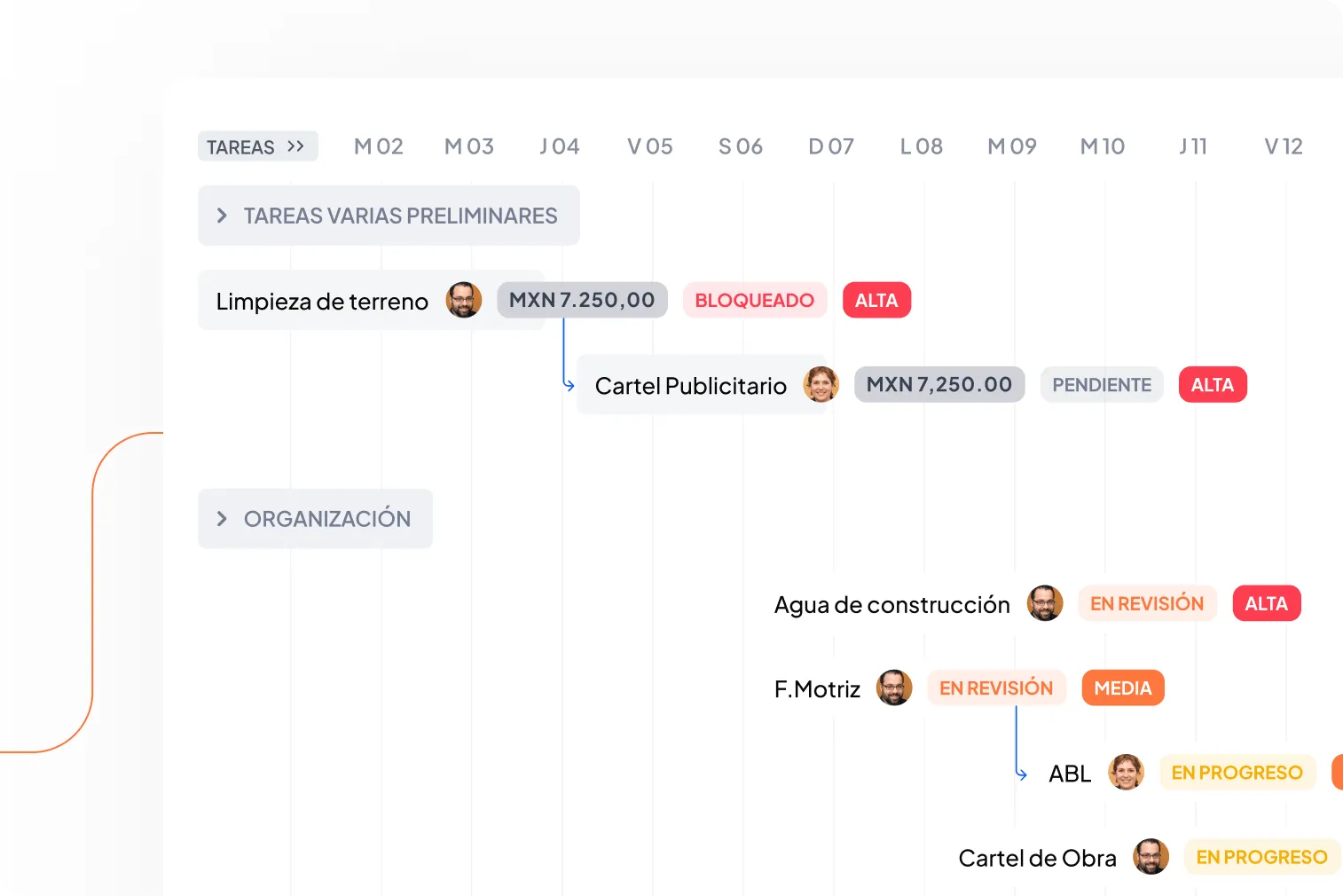The width and height of the screenshot is (1343, 896).
Task: Click EN REVISIÓN status on F.Motriz
Action: coord(996,688)
